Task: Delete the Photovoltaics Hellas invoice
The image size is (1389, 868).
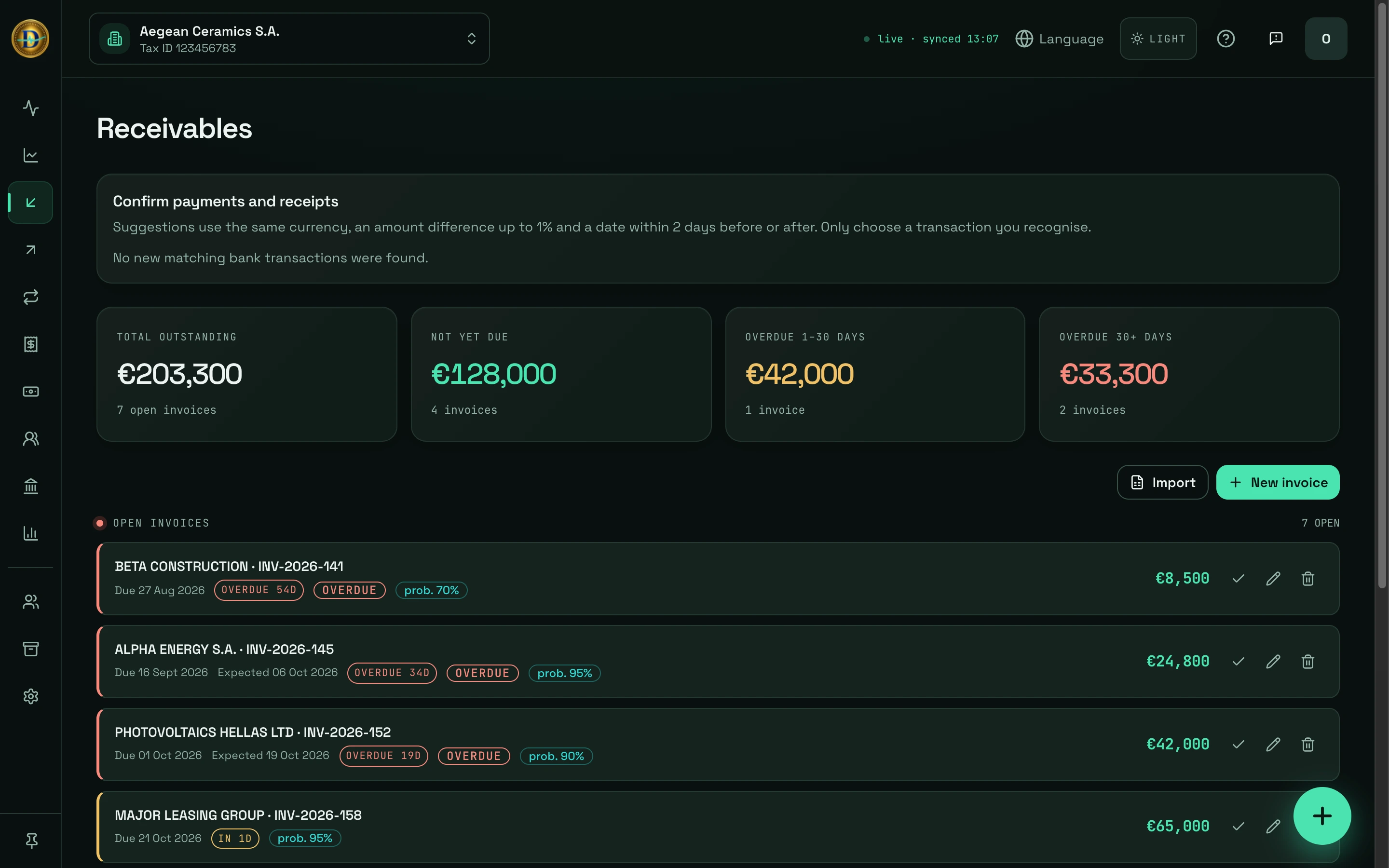Action: pos(1307,744)
